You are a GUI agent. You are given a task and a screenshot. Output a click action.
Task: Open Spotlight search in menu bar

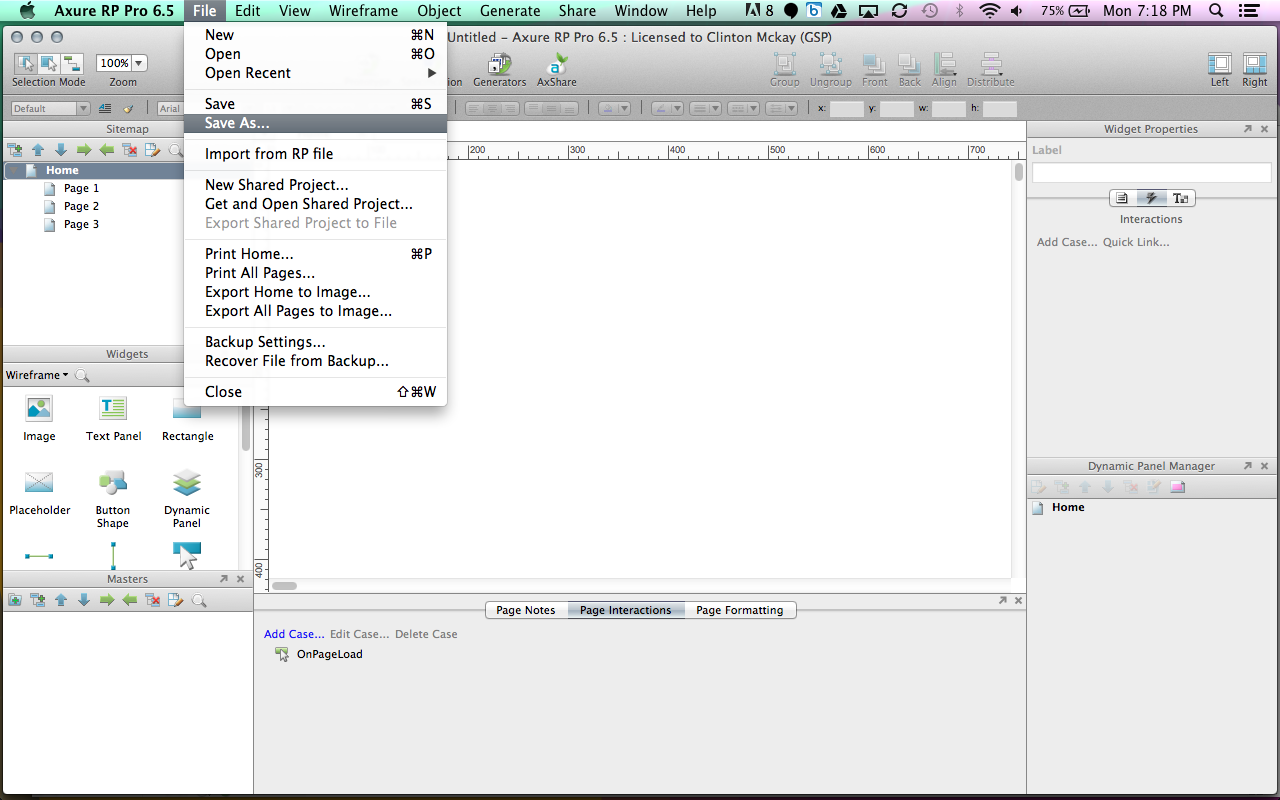point(1216,11)
